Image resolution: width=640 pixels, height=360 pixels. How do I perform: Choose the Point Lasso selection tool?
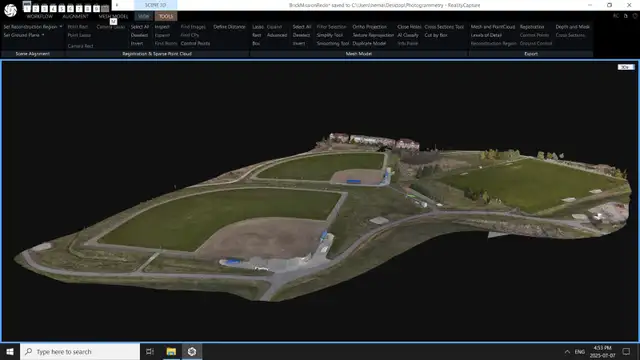click(79, 35)
